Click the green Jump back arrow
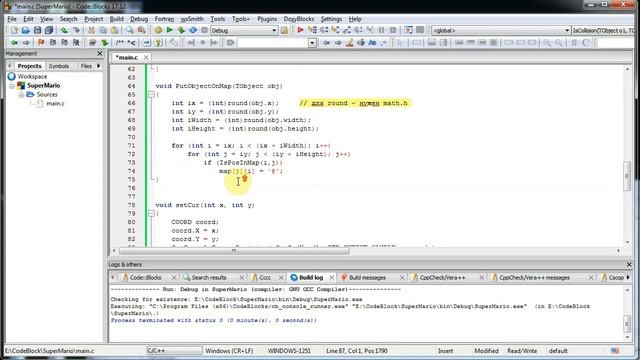The image size is (640, 360). point(14,42)
